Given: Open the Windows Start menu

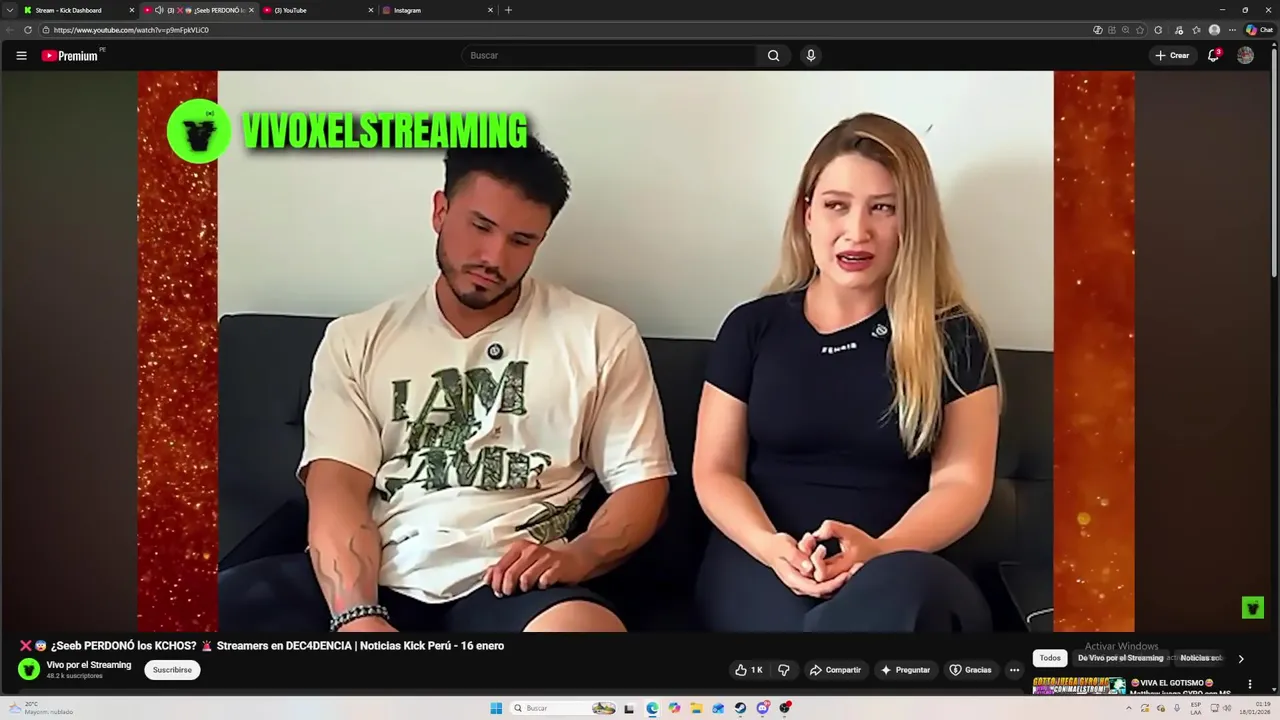Looking at the screenshot, I should point(496,708).
